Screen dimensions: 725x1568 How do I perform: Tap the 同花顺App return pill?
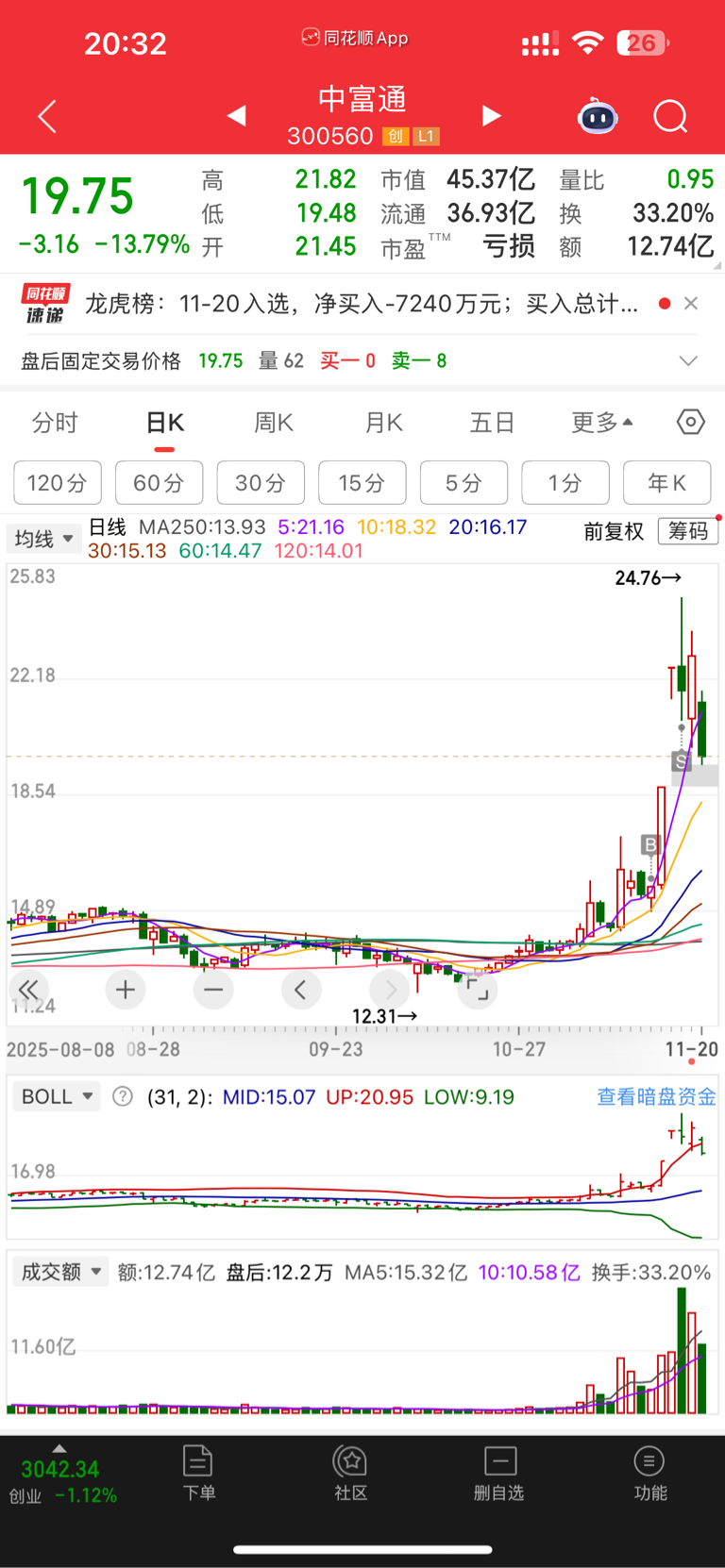pyautogui.click(x=355, y=38)
